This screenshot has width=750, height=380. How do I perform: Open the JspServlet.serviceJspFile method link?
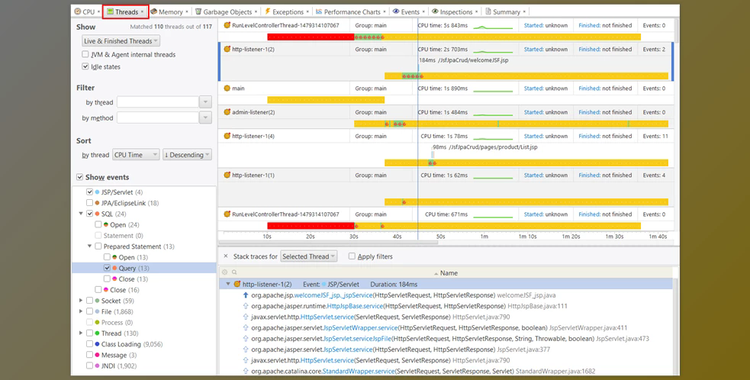(x=357, y=338)
